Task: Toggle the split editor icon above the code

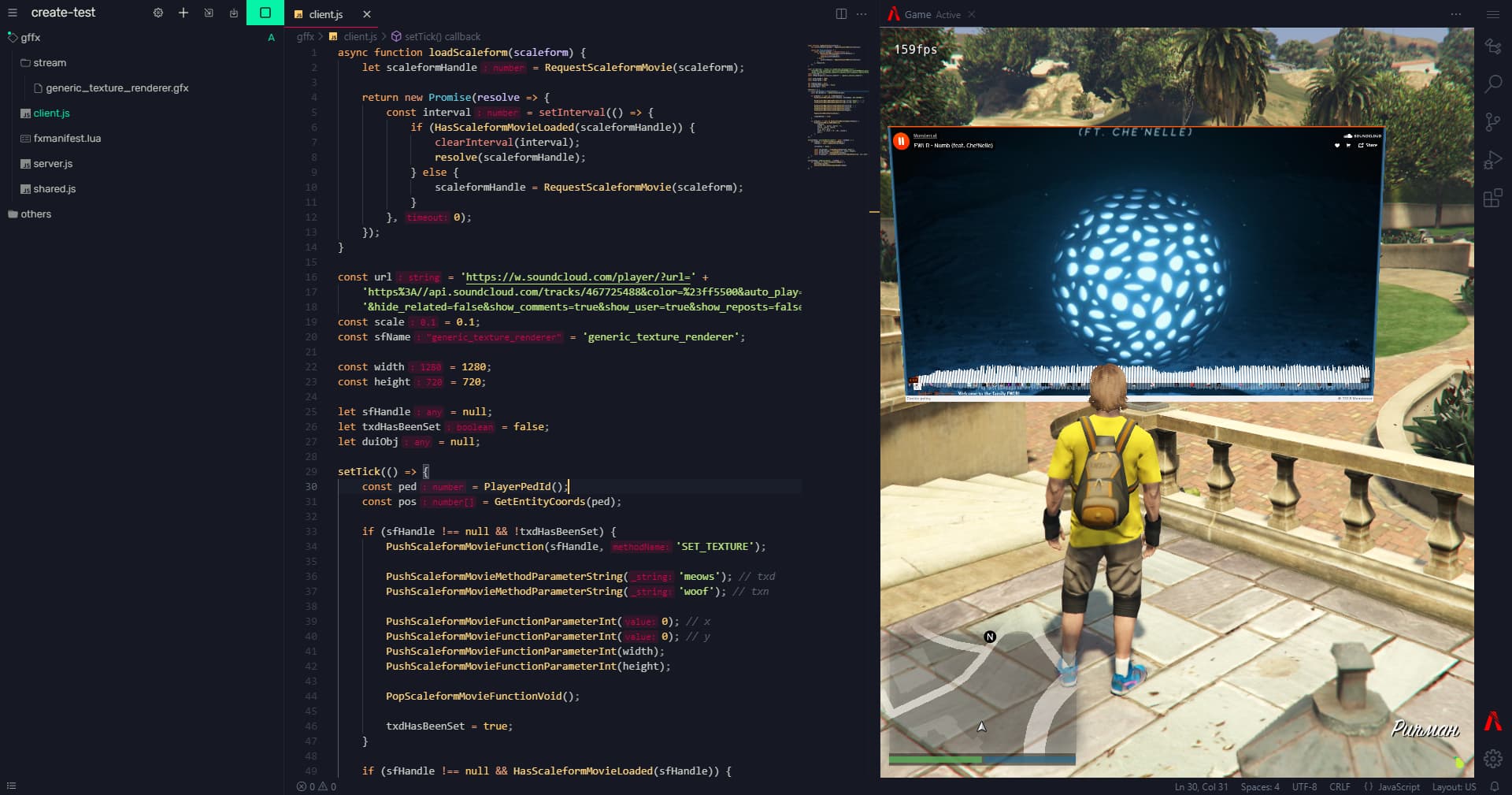Action: point(842,13)
